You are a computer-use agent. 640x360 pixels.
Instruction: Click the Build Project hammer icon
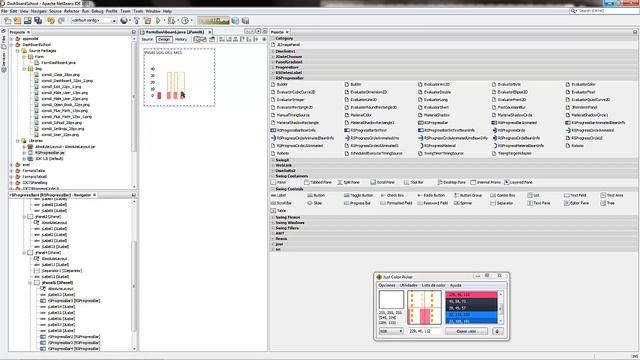137,20
